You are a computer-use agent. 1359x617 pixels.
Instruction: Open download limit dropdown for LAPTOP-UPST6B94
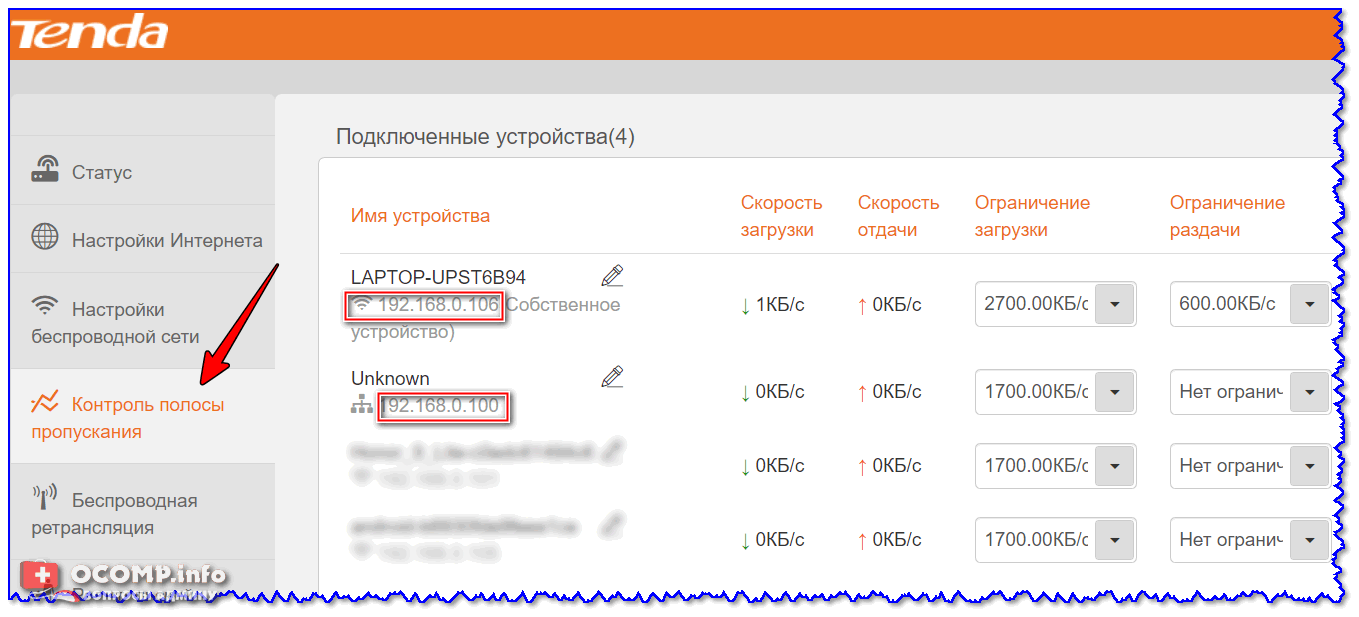(x=1115, y=303)
